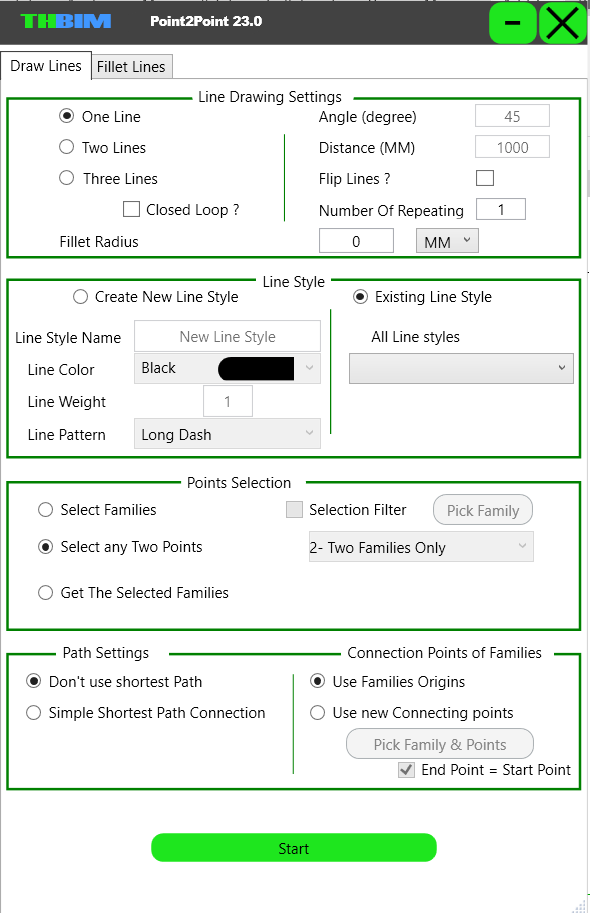Click the Pick Family button

pos(483,510)
